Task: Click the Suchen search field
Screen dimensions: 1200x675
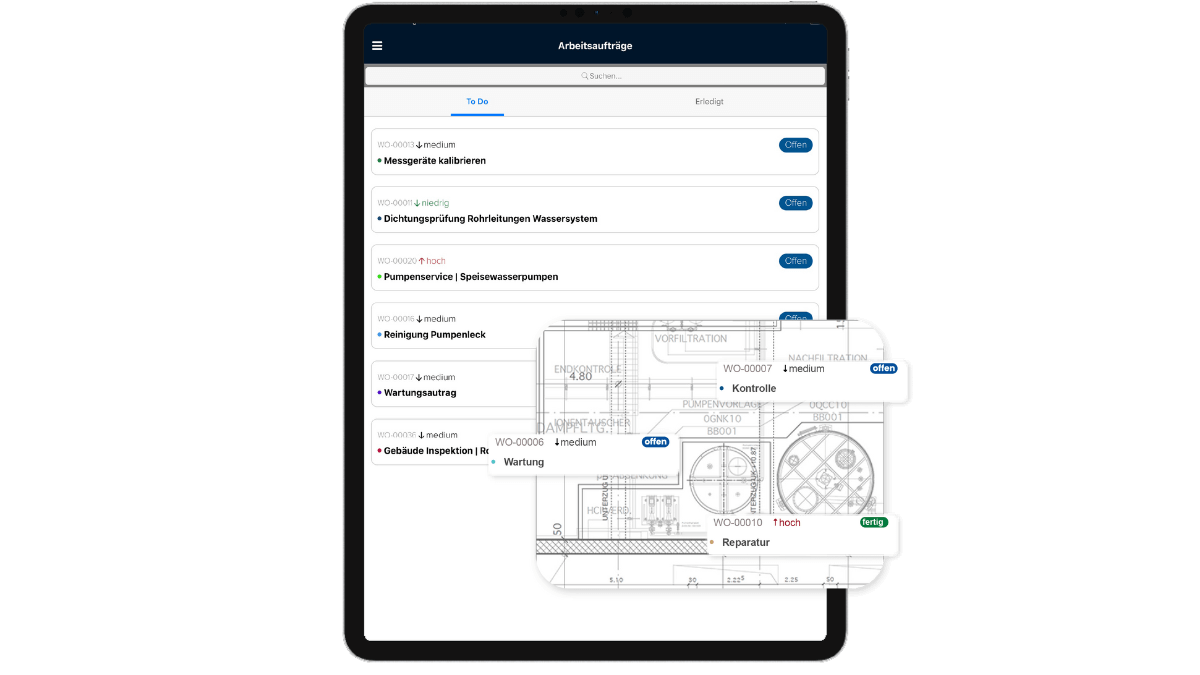Action: (595, 76)
